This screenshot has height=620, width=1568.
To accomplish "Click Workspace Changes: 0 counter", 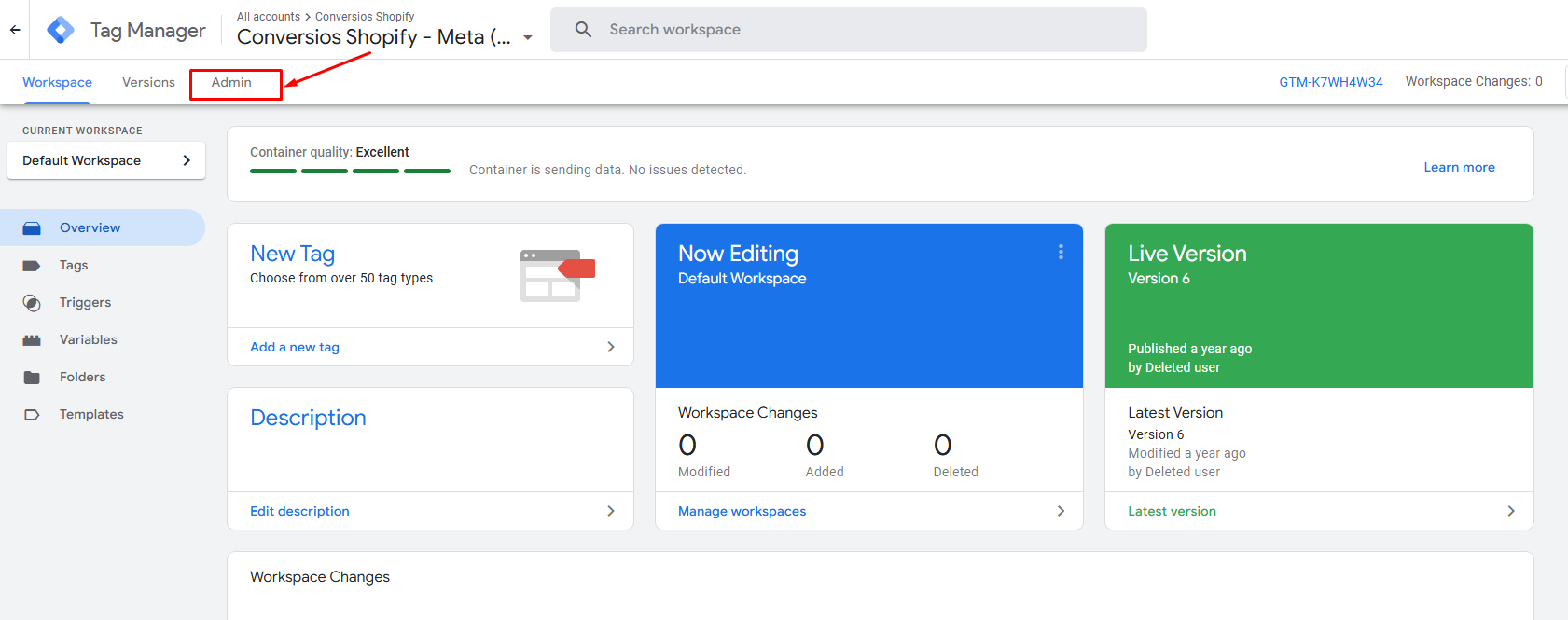I will [x=1474, y=81].
